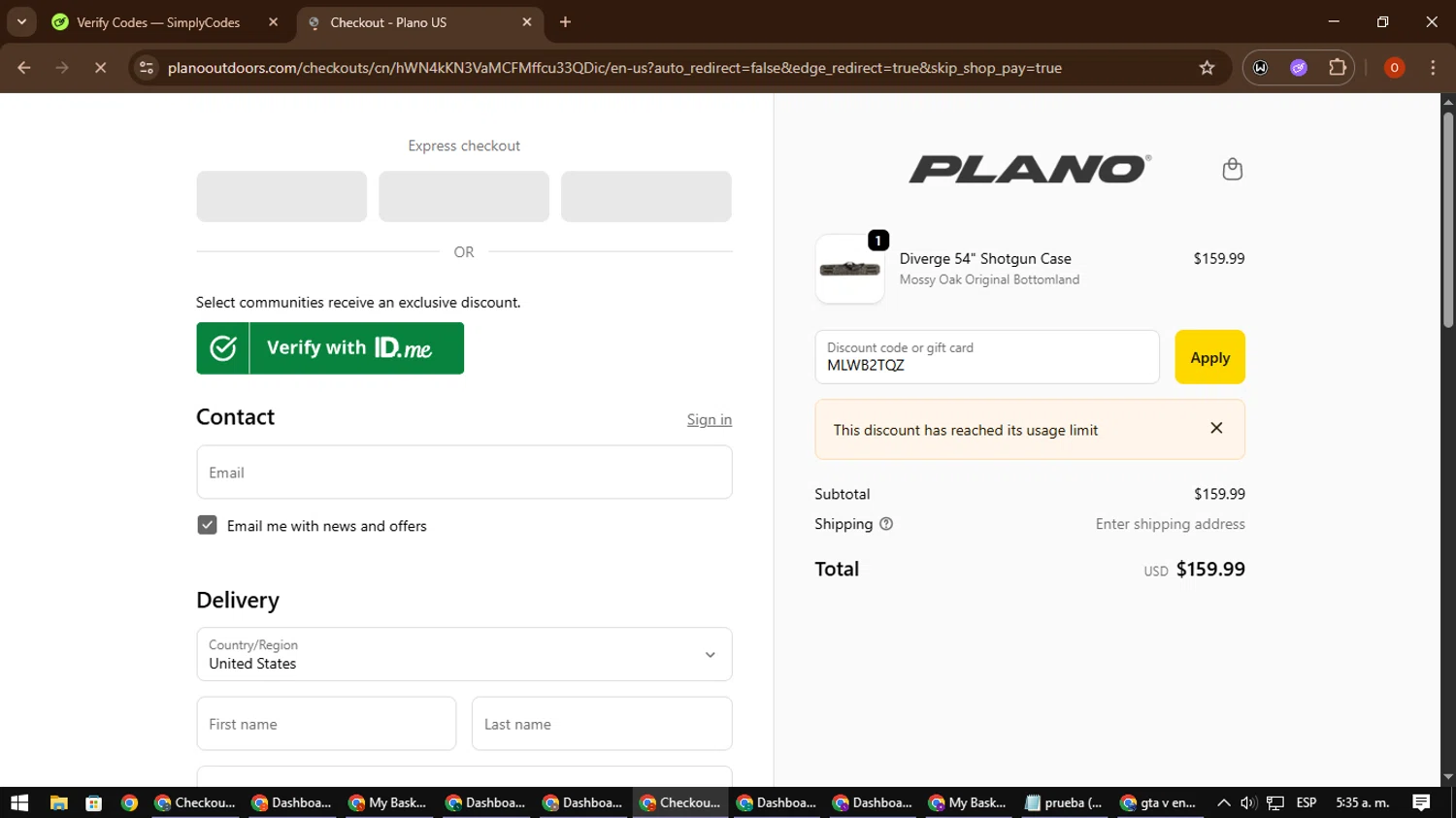
Task: Click Mossy Oak Original Bottomland variant text
Action: 989,279
